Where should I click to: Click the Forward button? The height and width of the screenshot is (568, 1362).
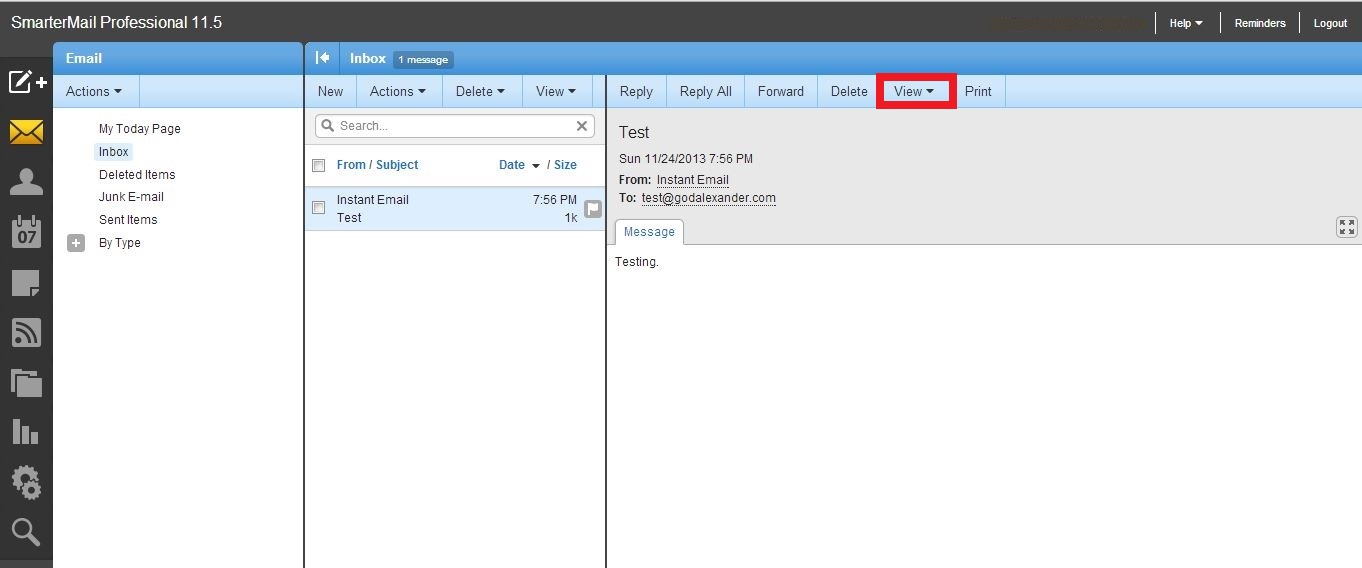tap(781, 91)
